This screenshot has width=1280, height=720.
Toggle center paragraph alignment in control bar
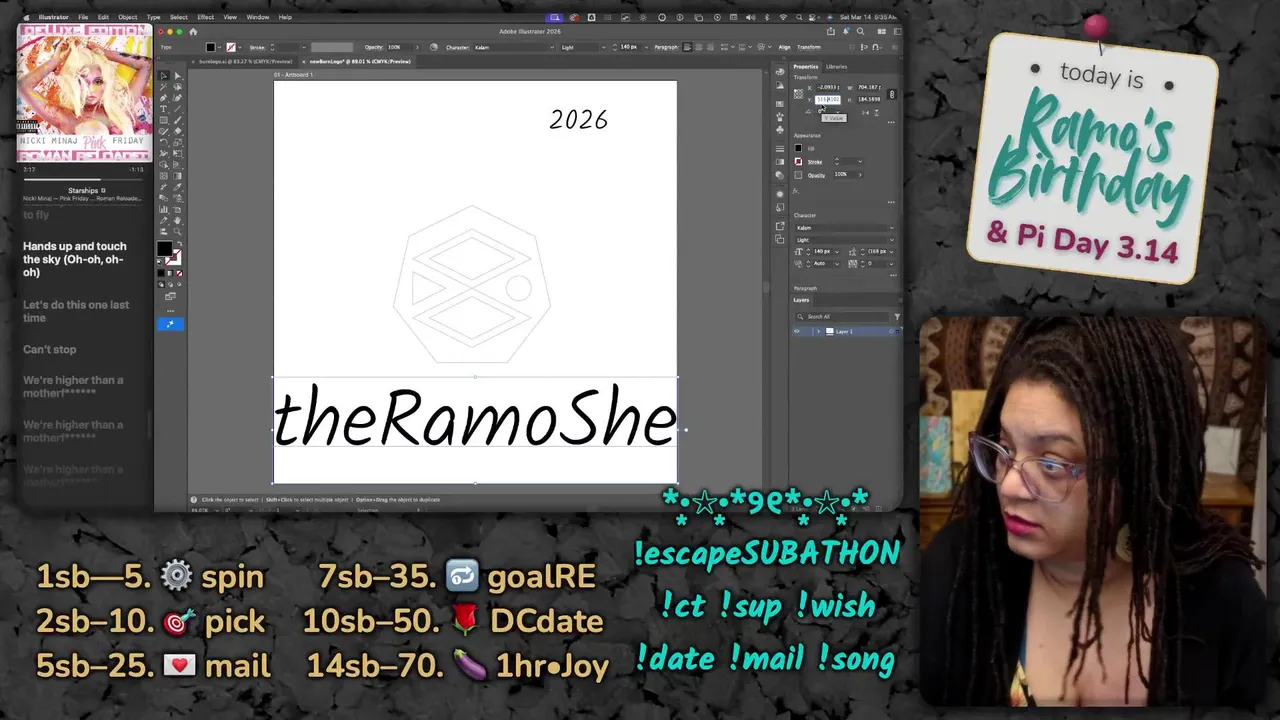pyautogui.click(x=699, y=47)
